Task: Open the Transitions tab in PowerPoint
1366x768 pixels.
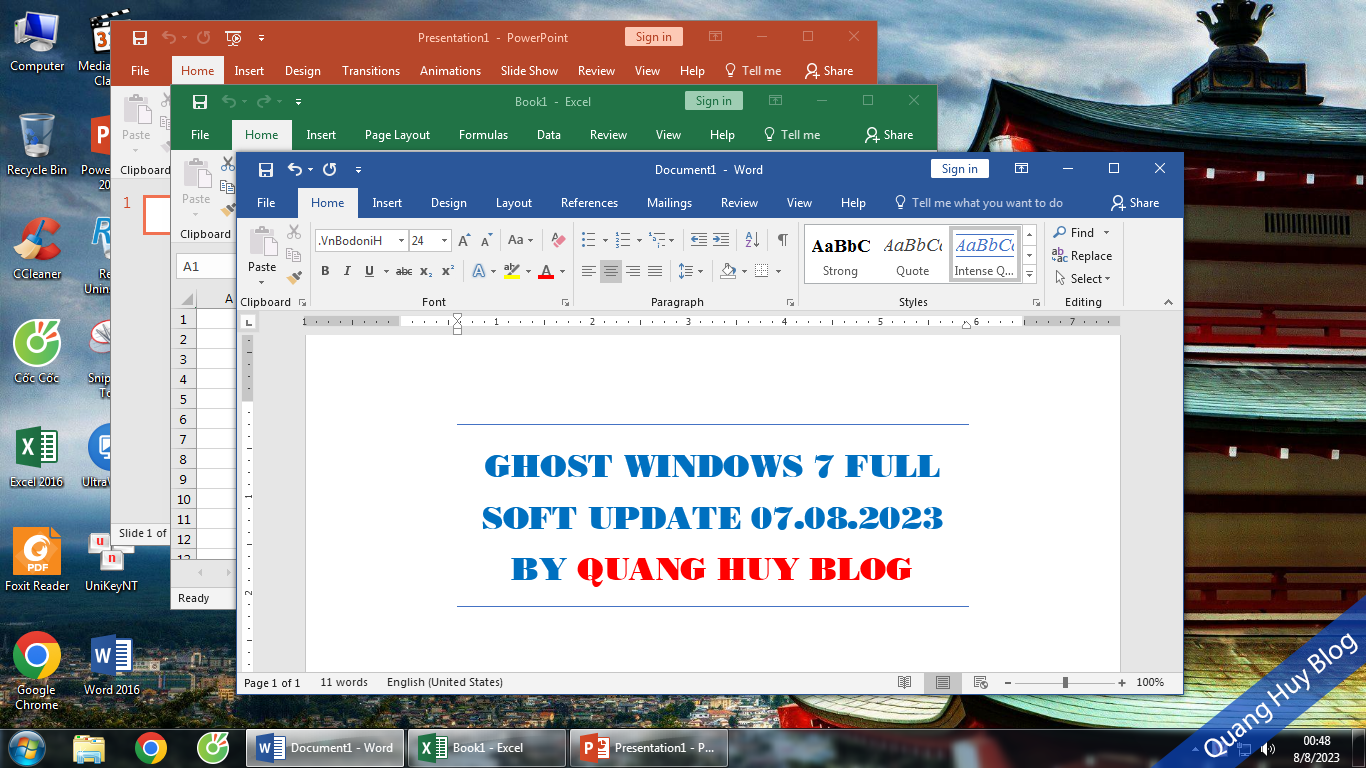Action: point(371,70)
